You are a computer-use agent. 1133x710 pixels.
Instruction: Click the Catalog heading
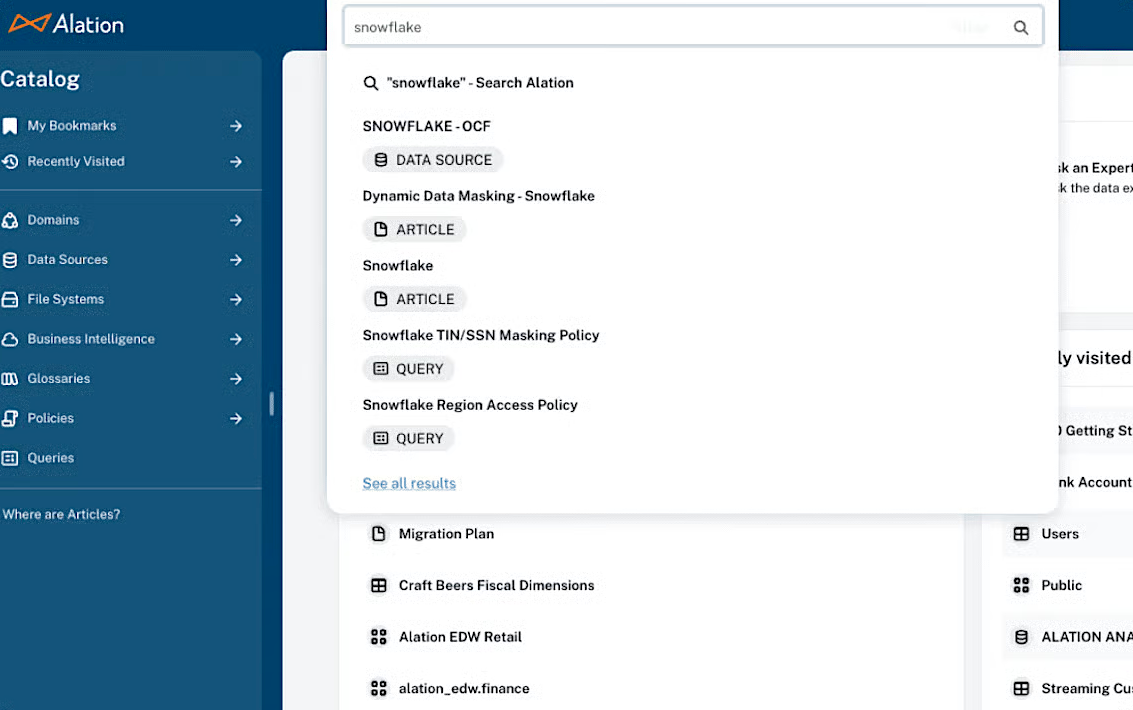pyautogui.click(x=40, y=79)
